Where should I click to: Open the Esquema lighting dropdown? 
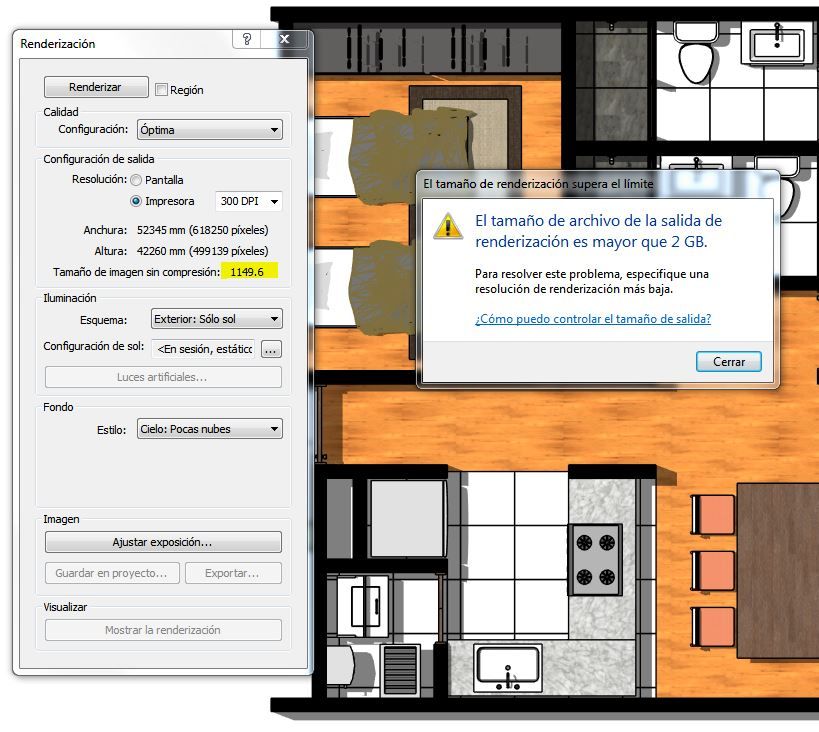point(217,319)
